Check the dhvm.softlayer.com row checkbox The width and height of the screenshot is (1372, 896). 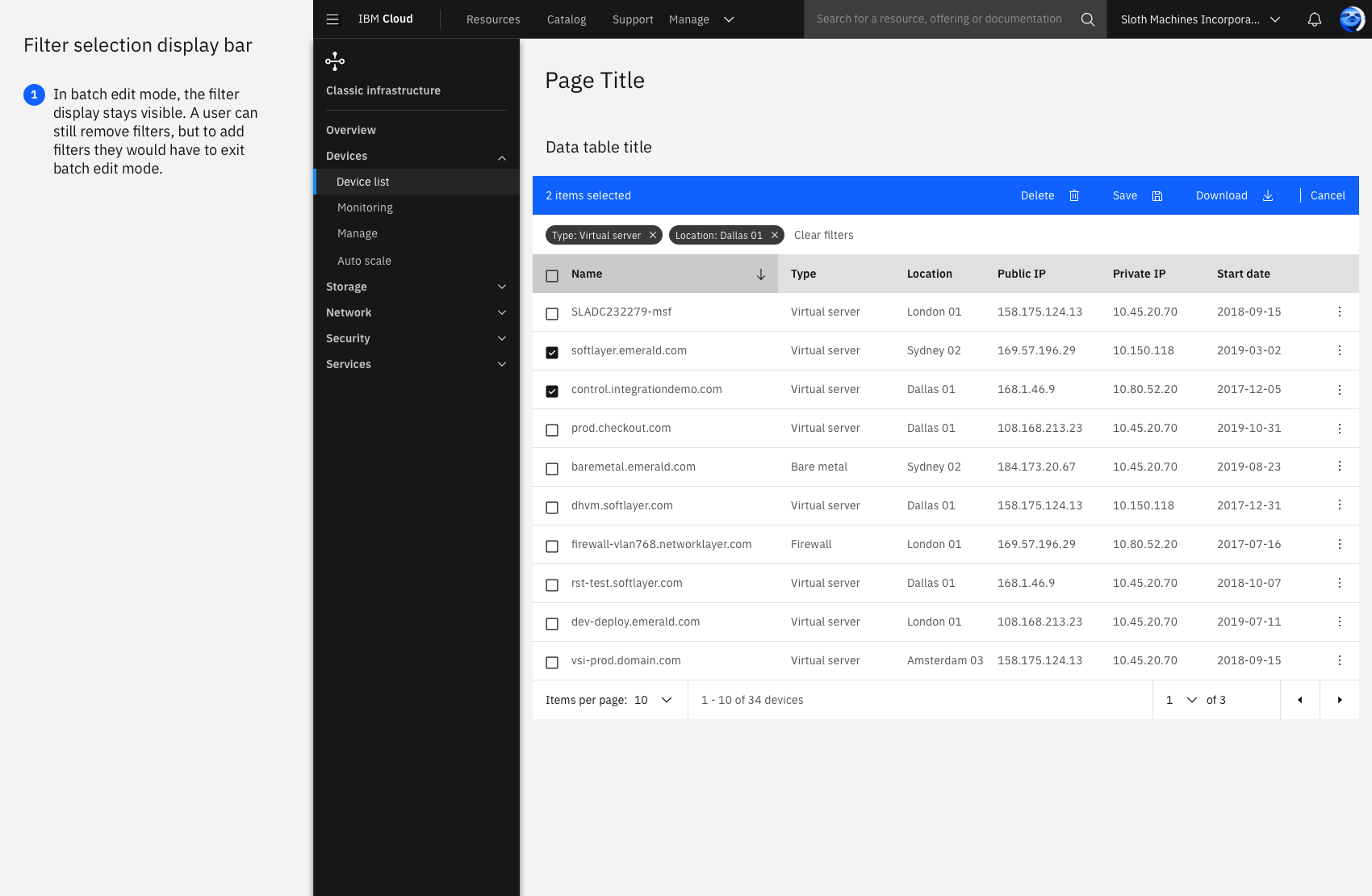(x=552, y=508)
